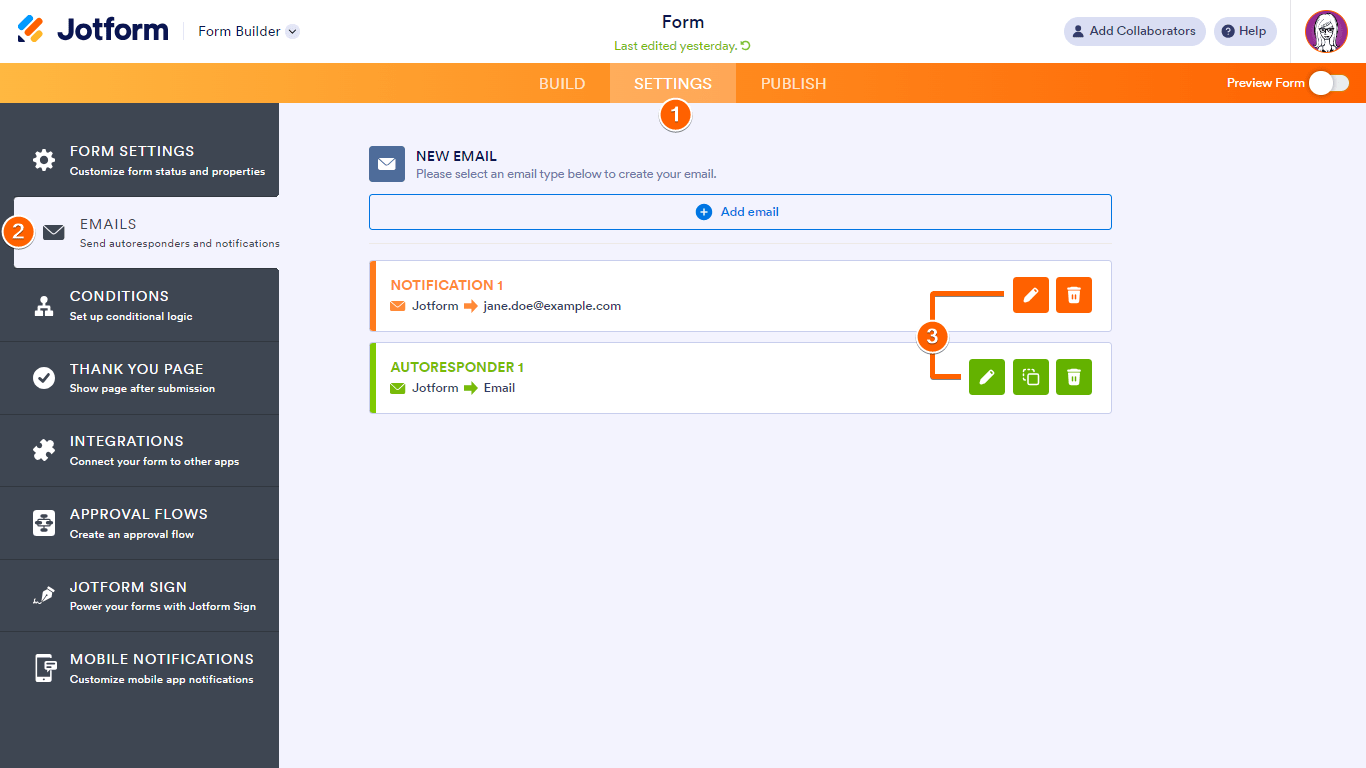The width and height of the screenshot is (1366, 768).
Task: Click the Form title at top
Action: 683,22
